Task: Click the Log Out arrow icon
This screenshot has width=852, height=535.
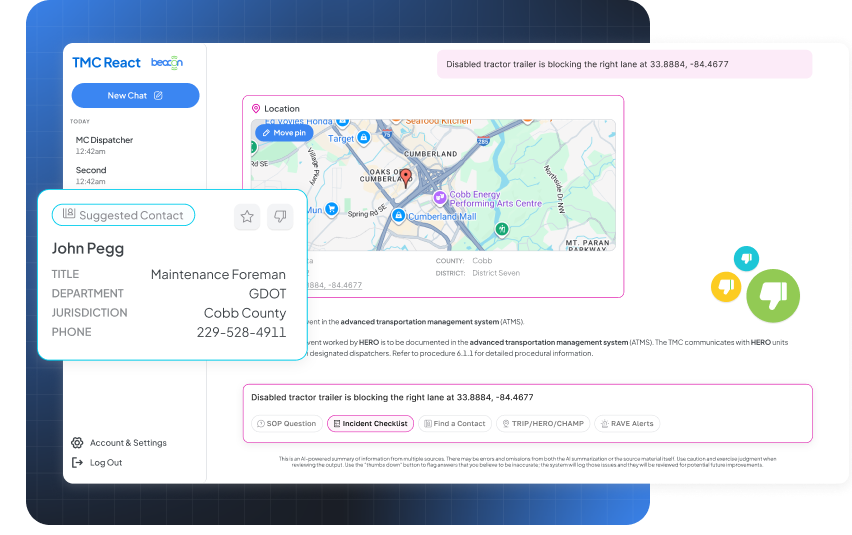Action: click(77, 463)
